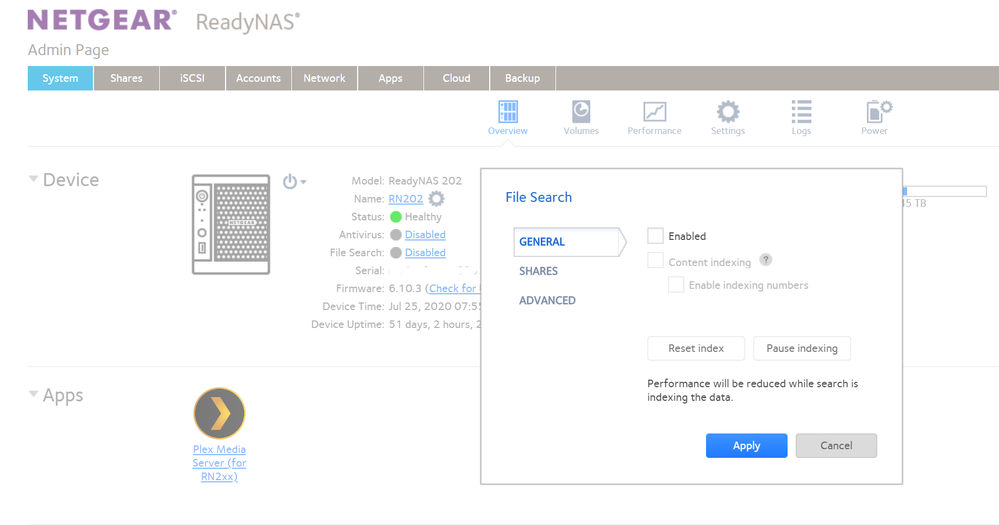The width and height of the screenshot is (999, 525).
Task: Click the Content indexing help question mark
Action: [766, 260]
